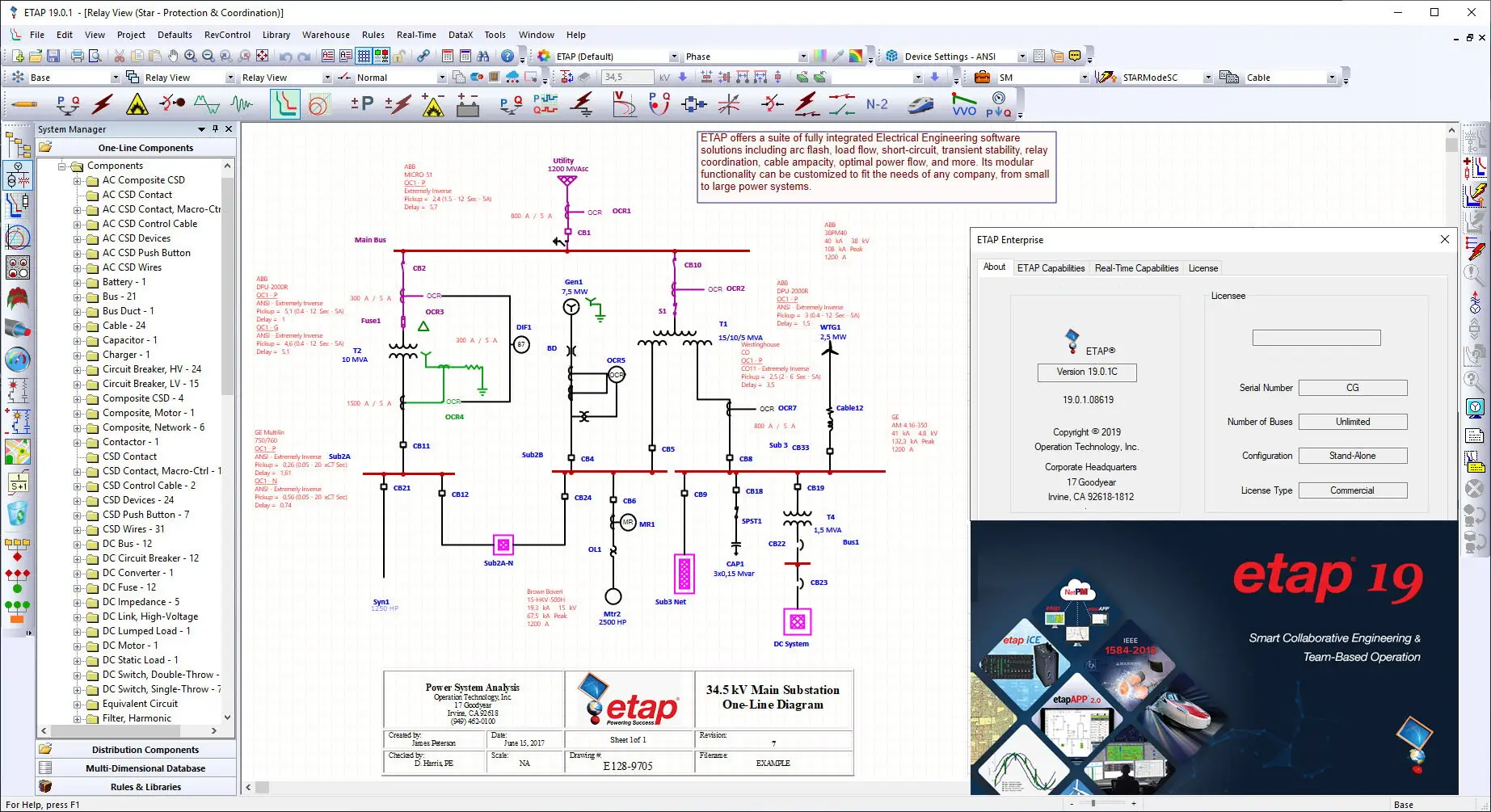The width and height of the screenshot is (1491, 812).
Task: Toggle the project tree view sidebar button
Action: [18, 145]
